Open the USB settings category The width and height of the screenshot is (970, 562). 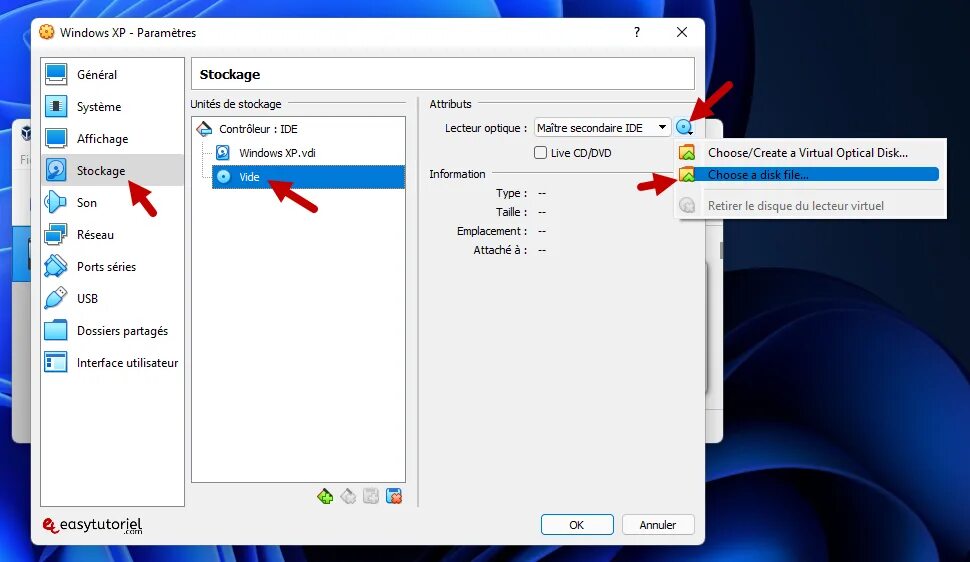tap(113, 298)
